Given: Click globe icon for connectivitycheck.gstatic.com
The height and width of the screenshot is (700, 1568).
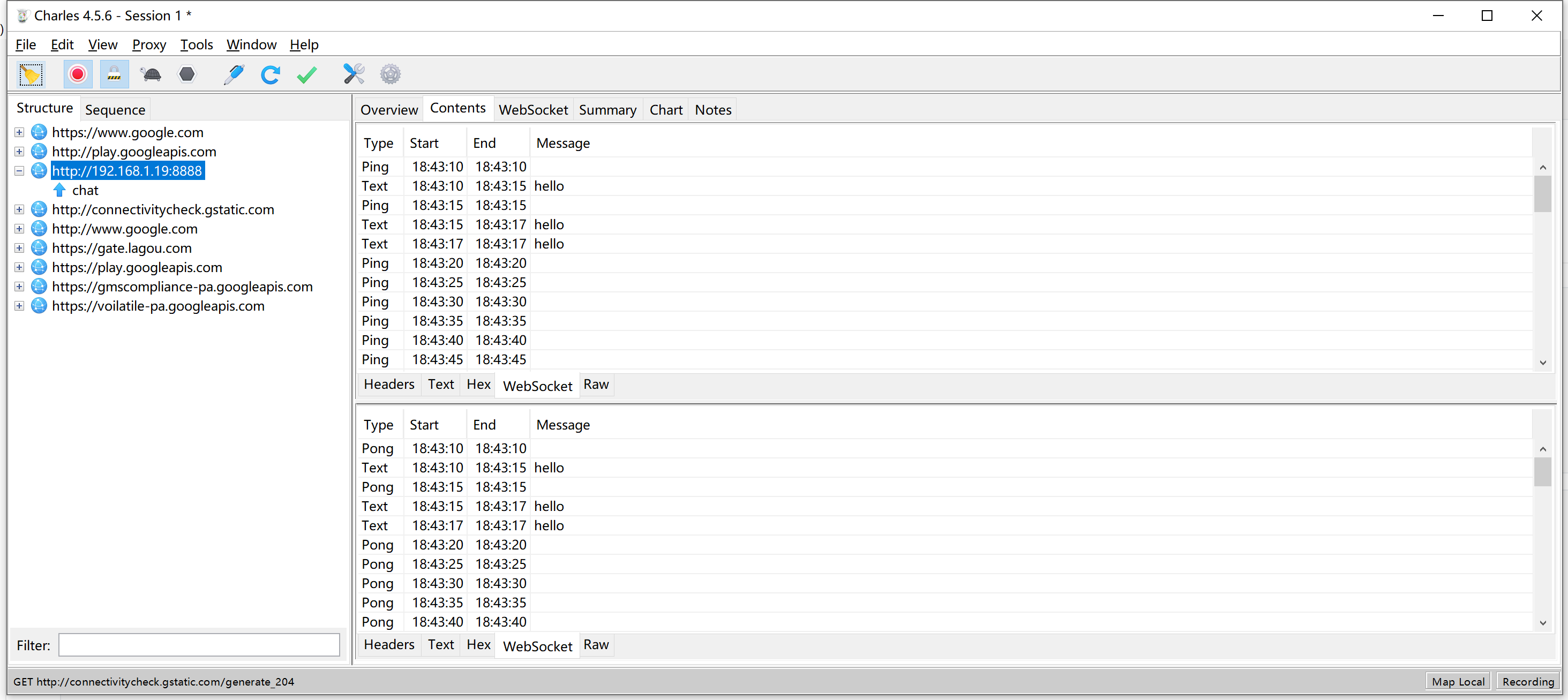Looking at the screenshot, I should point(39,209).
